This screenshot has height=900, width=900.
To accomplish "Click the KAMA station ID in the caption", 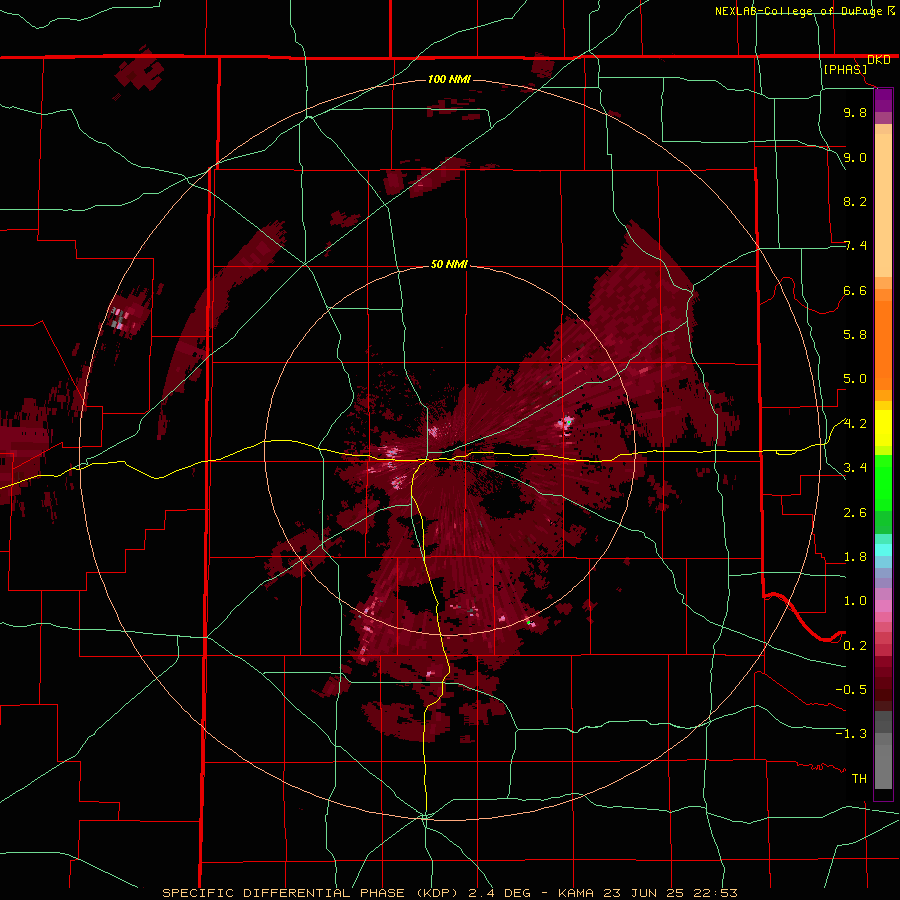I will (578, 893).
